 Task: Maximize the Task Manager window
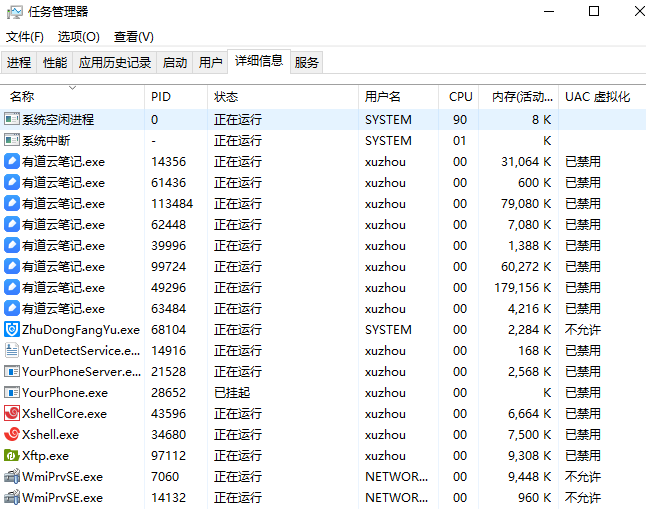click(594, 11)
